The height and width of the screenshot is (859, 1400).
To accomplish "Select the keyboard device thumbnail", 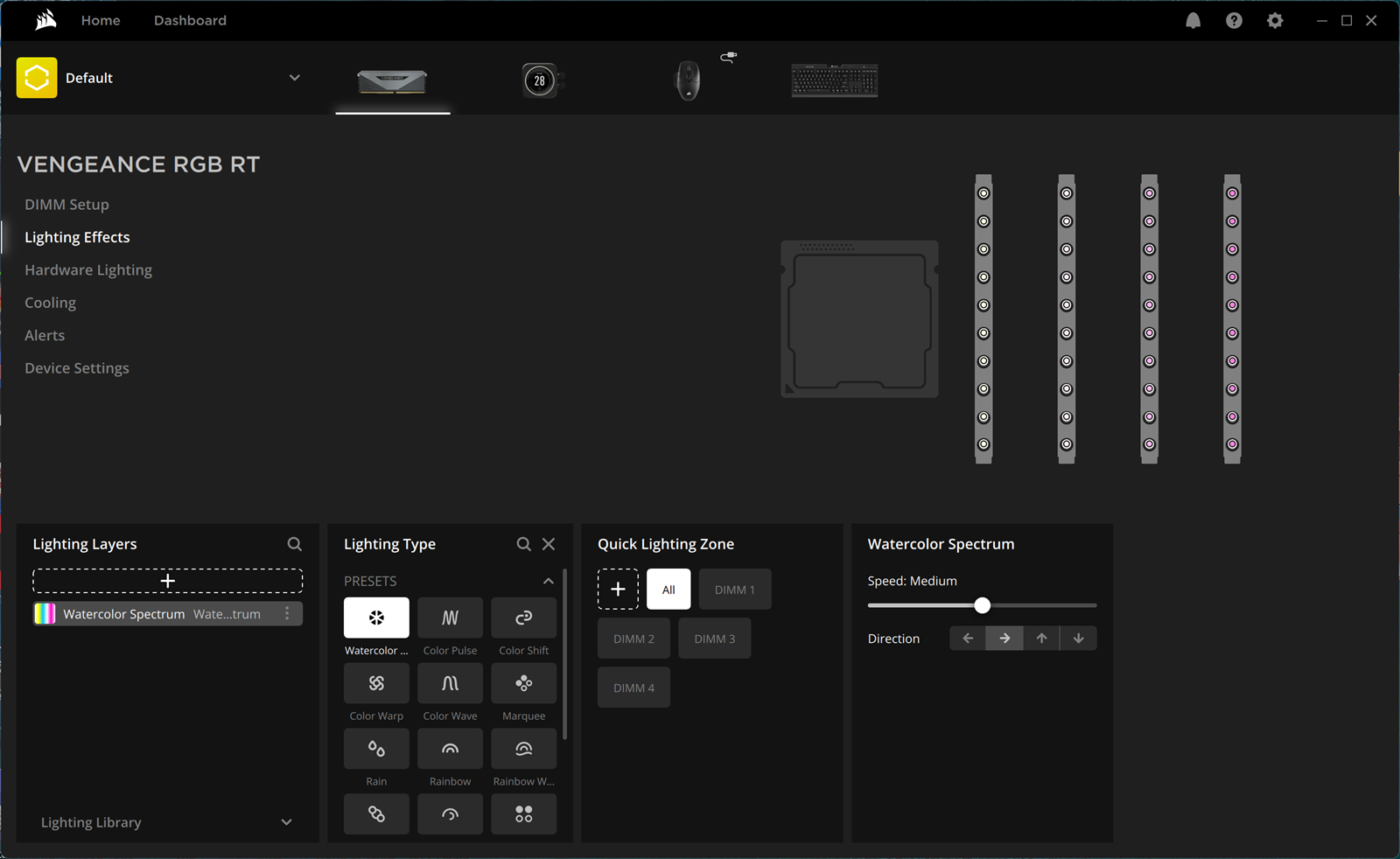I will pyautogui.click(x=835, y=80).
